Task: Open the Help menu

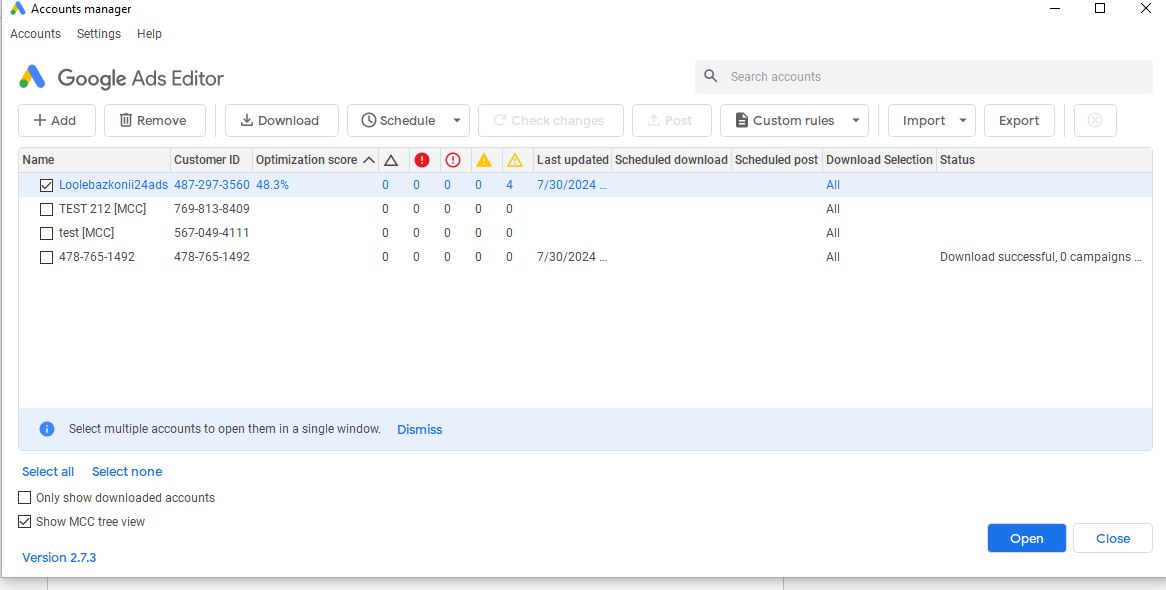Action: pos(149,33)
